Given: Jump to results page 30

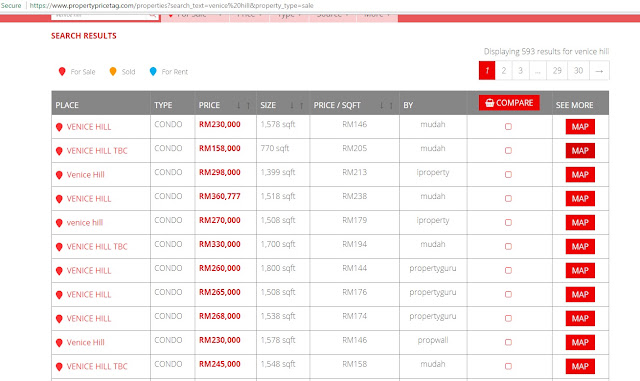Looking at the screenshot, I should click(578, 71).
